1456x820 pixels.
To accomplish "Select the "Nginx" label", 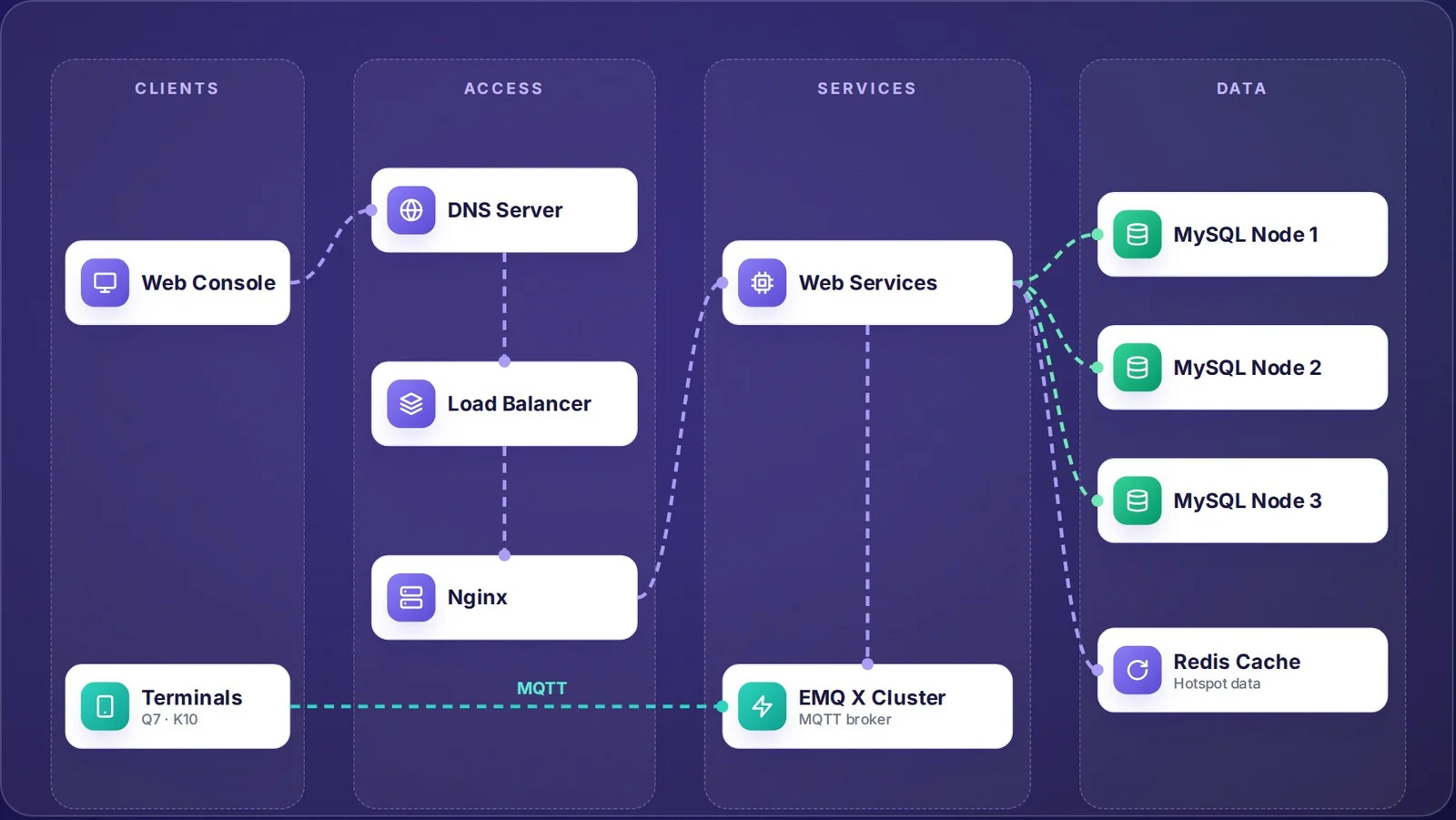I will (478, 598).
